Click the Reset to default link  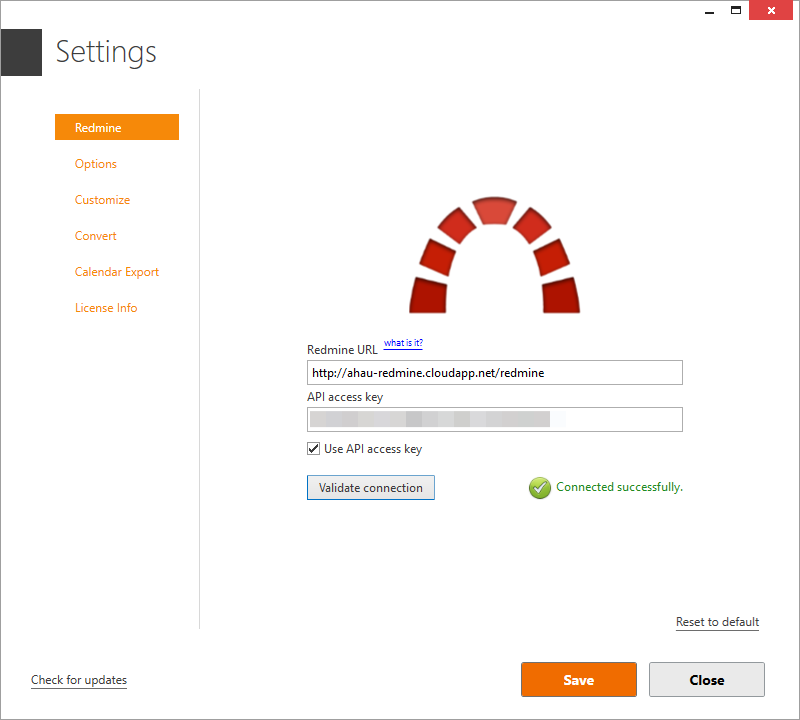coord(717,622)
